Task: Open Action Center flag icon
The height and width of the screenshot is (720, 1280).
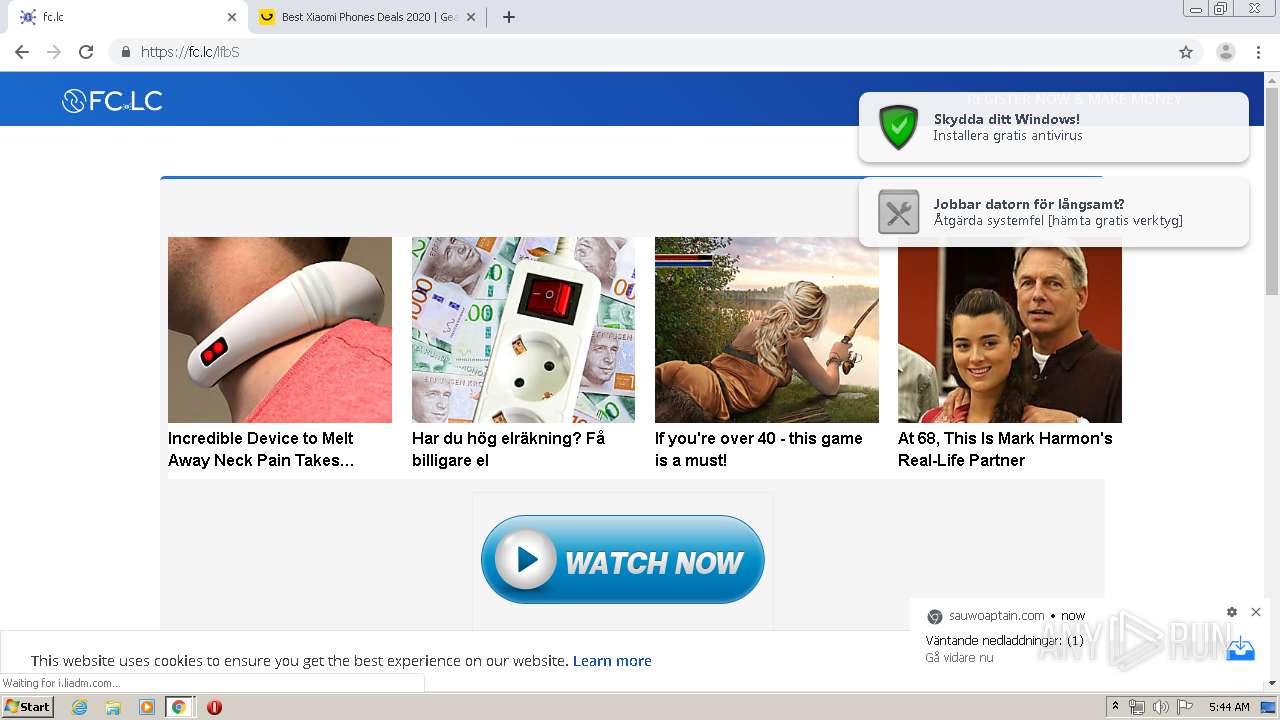Action: (x=1185, y=707)
